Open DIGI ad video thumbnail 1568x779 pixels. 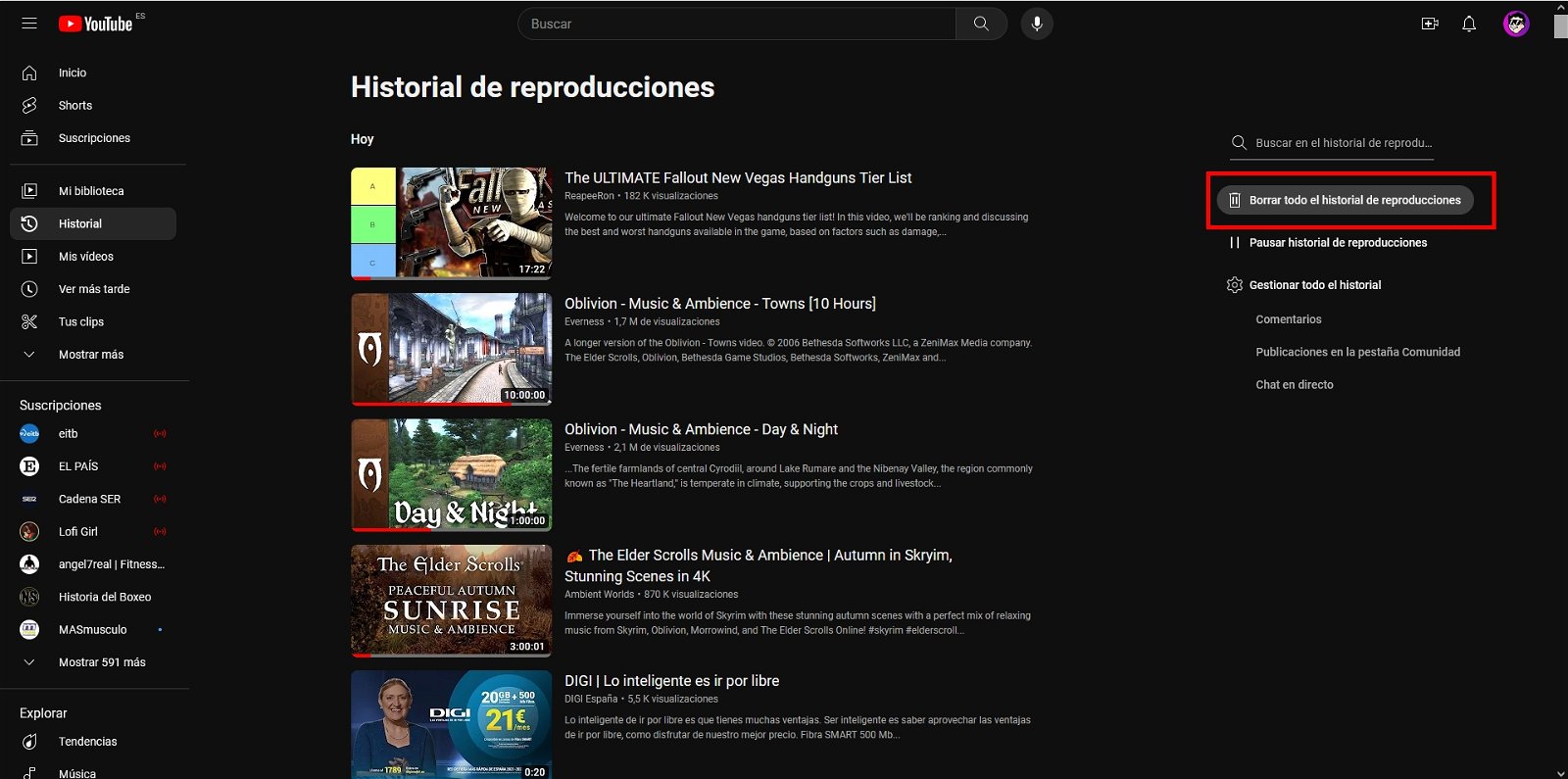452,725
